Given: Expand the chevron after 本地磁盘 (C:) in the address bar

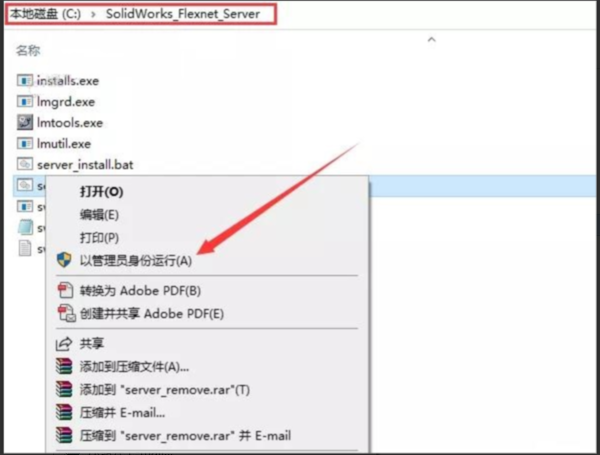Looking at the screenshot, I should pyautogui.click(x=91, y=14).
